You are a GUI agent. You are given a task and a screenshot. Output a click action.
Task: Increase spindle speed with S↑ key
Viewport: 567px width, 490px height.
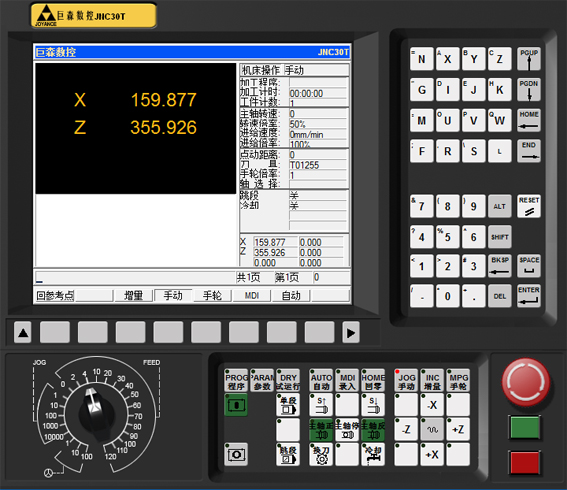coord(321,405)
